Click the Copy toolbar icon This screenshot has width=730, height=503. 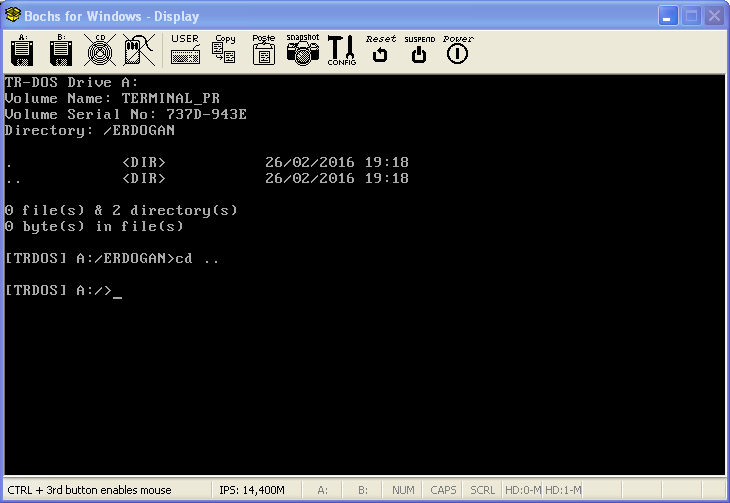[224, 49]
